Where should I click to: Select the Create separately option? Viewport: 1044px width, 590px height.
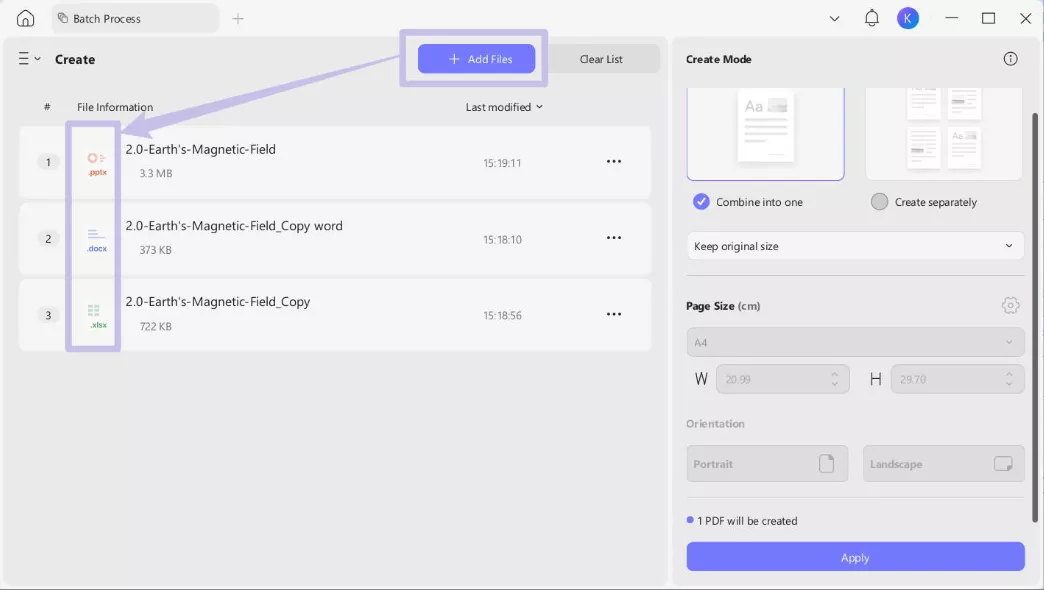(x=879, y=202)
